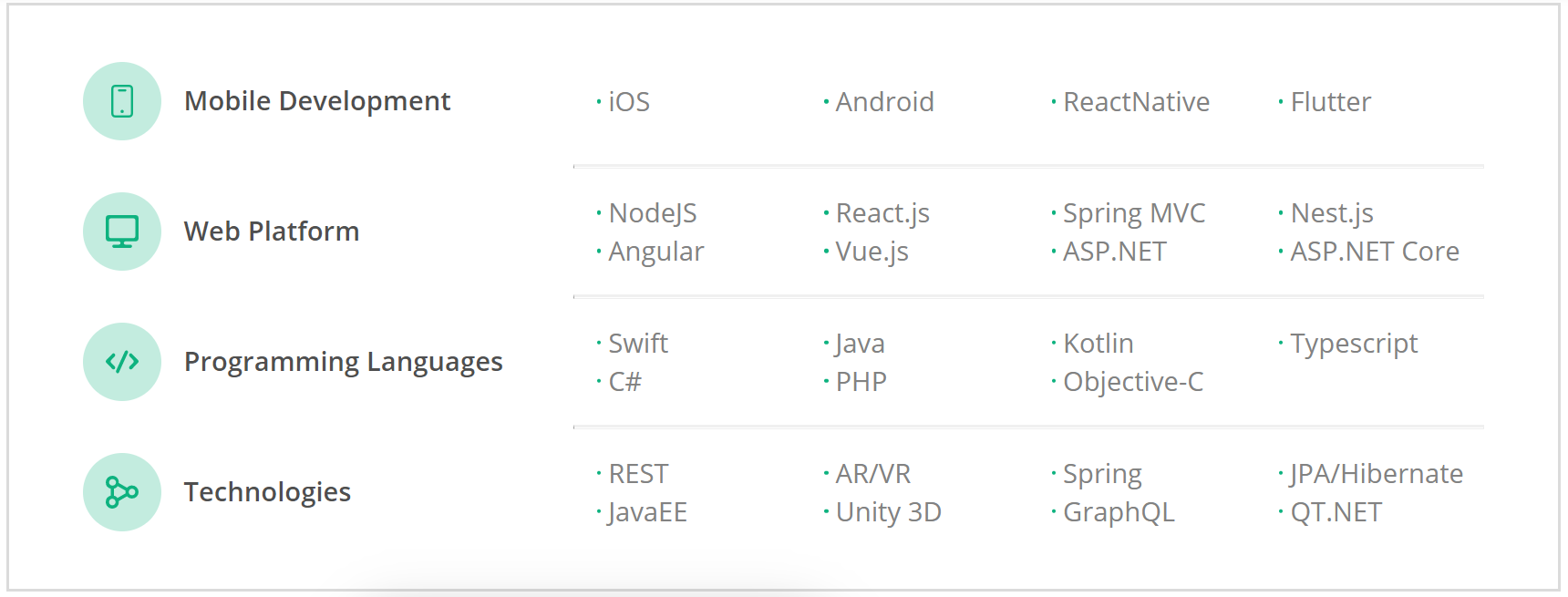Select the Web Platform heading
This screenshot has width=1568, height=597.
272,232
